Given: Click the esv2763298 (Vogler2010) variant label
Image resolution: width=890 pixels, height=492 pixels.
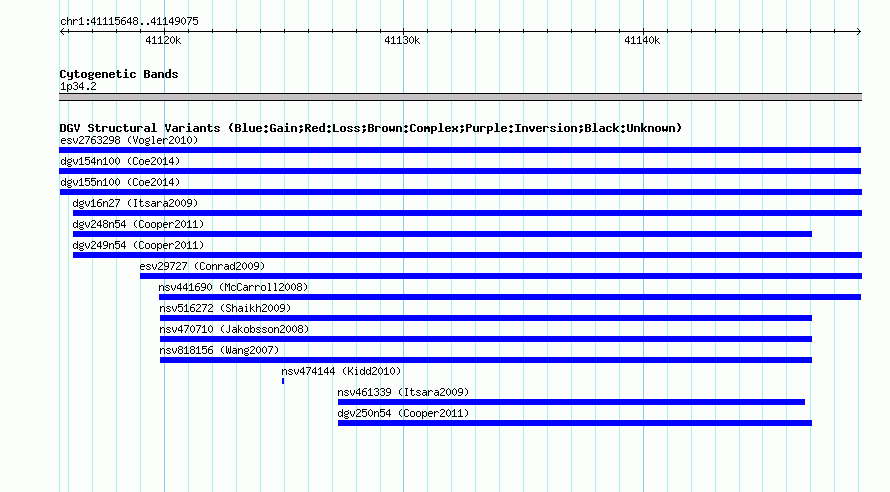Looking at the screenshot, I should point(129,140).
